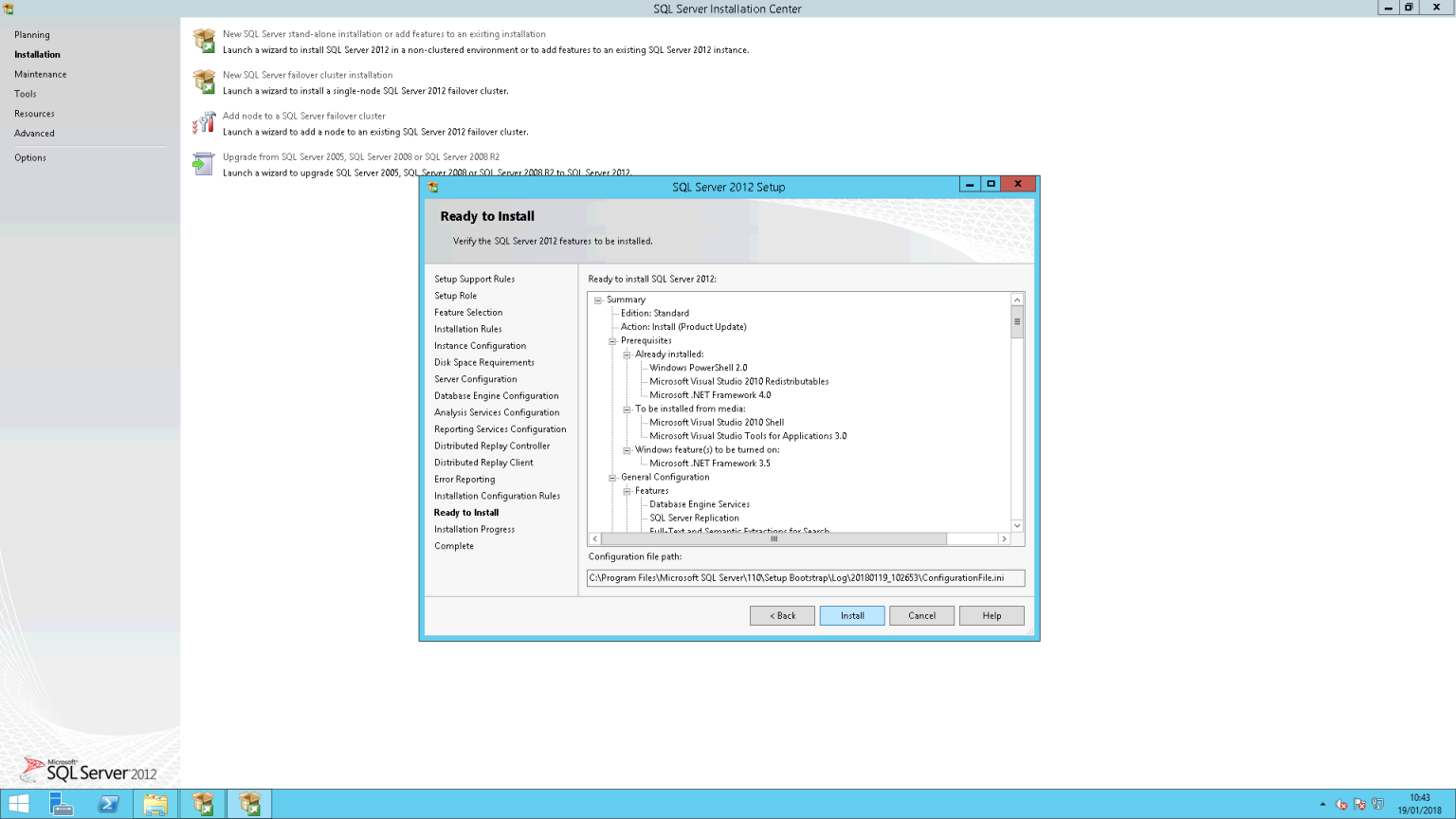This screenshot has width=1456, height=819.
Task: Select Action: Install (Product Update) row
Action: (683, 327)
